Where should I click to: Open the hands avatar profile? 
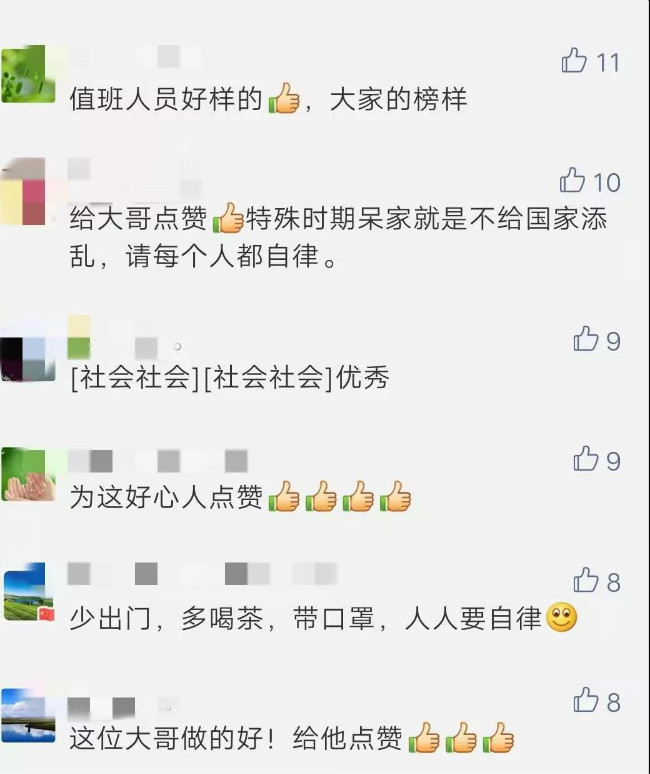point(29,474)
